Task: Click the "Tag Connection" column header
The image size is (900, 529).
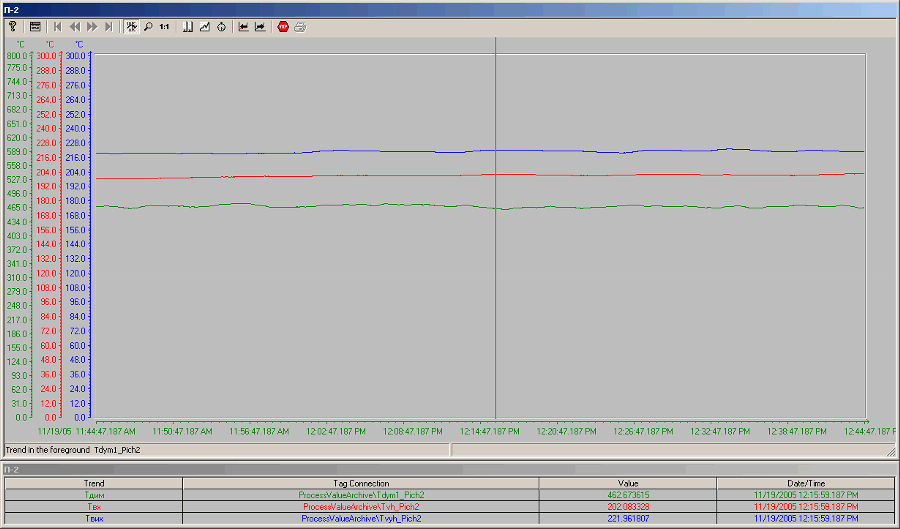Action: tap(360, 483)
